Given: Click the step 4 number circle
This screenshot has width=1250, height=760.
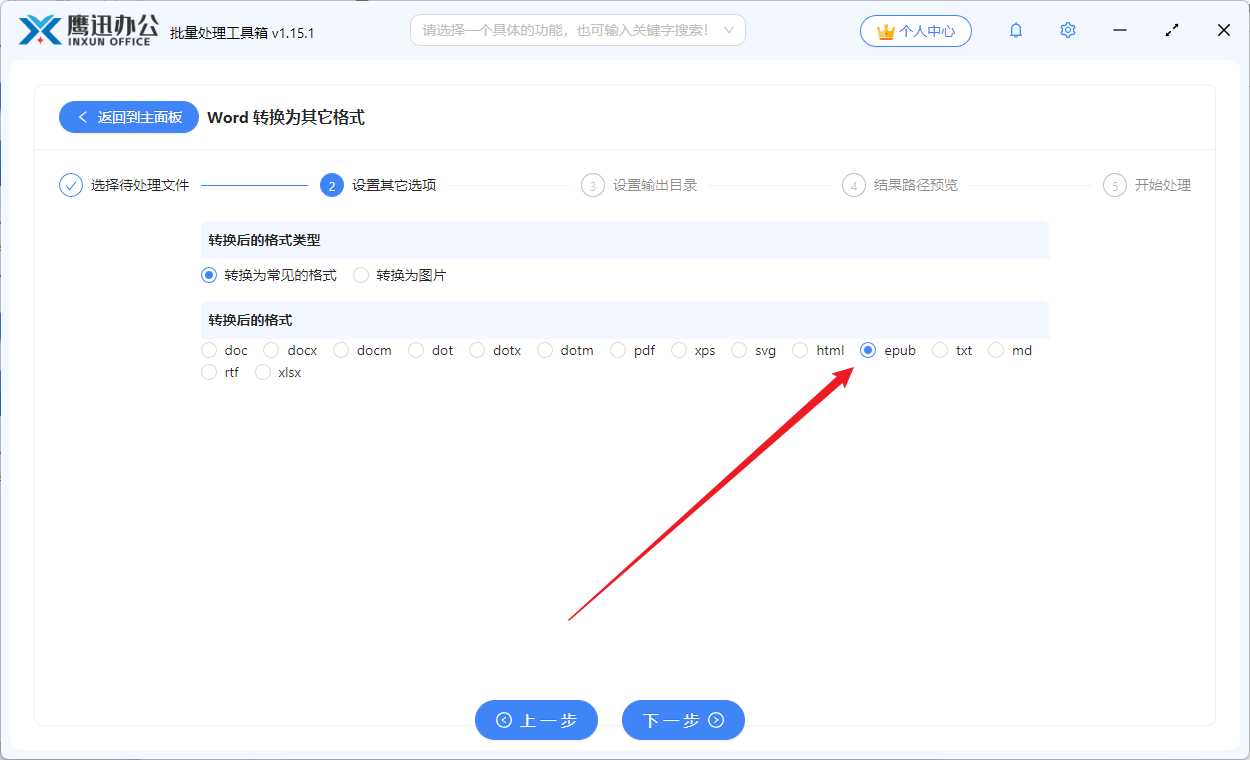Looking at the screenshot, I should tap(854, 185).
